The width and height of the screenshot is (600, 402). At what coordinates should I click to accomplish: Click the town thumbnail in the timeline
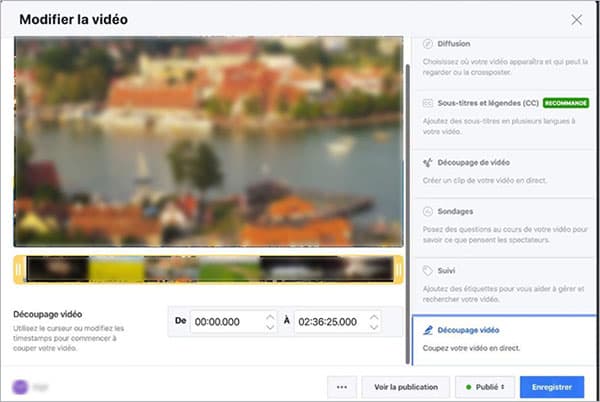(x=171, y=270)
